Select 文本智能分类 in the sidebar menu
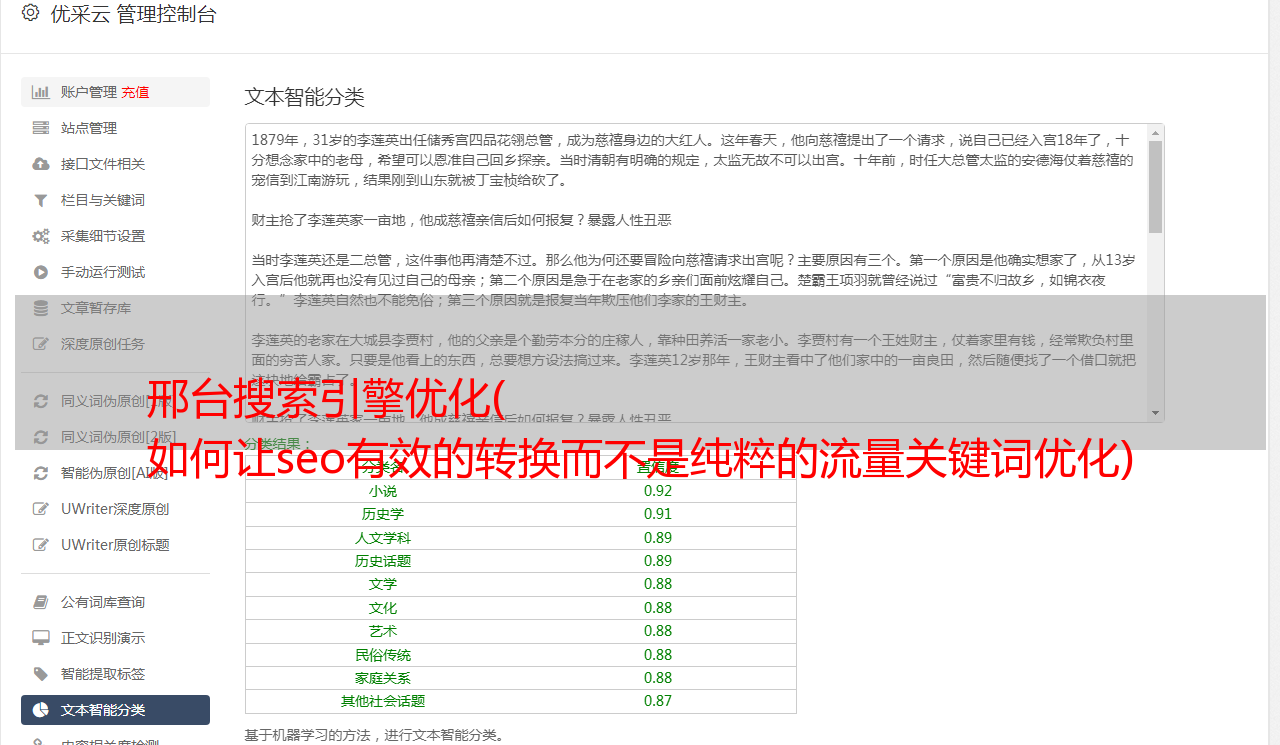 point(115,710)
